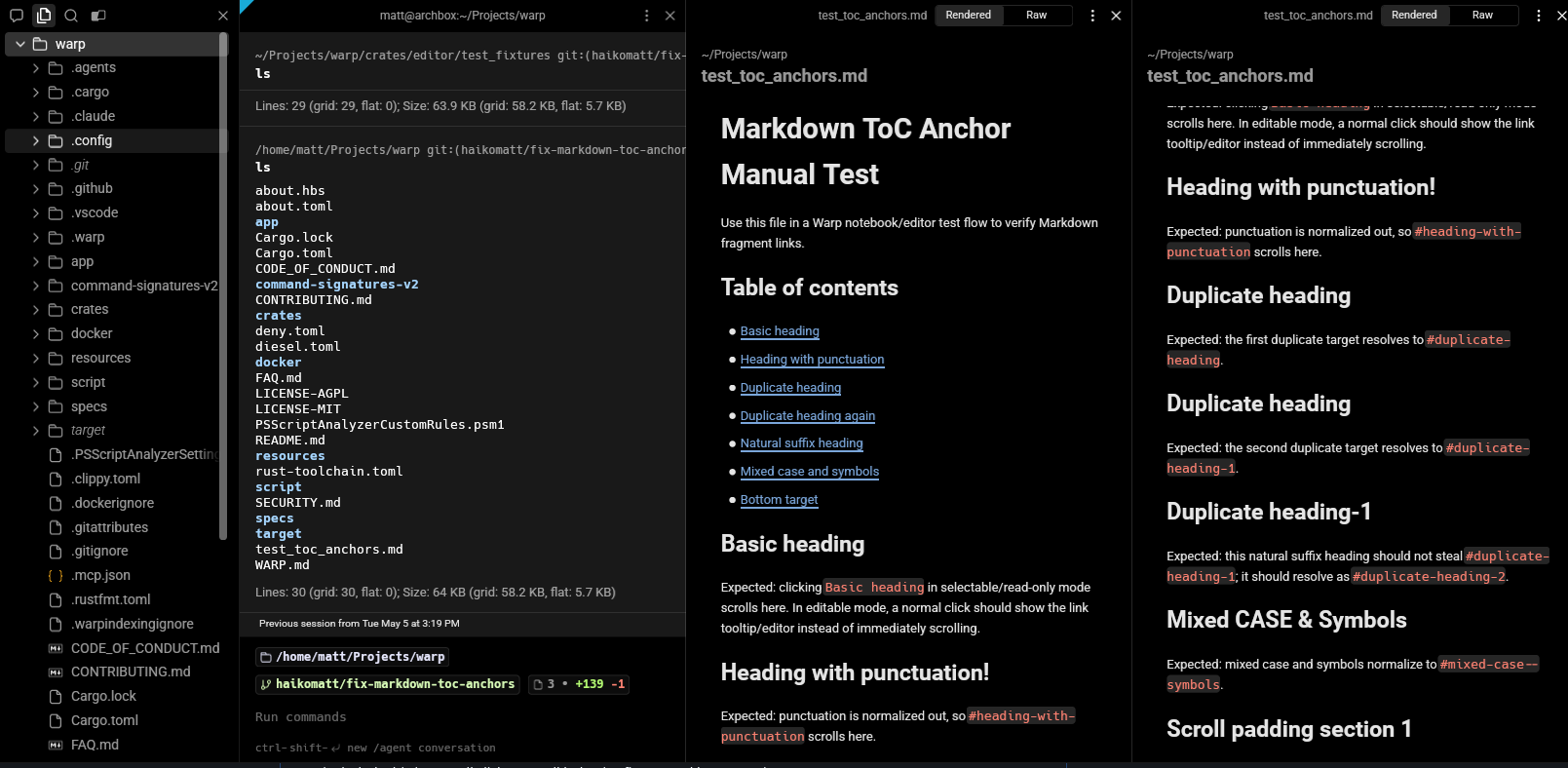Open the search magnifier icon in sidebar
The image size is (1568, 768).
(71, 16)
